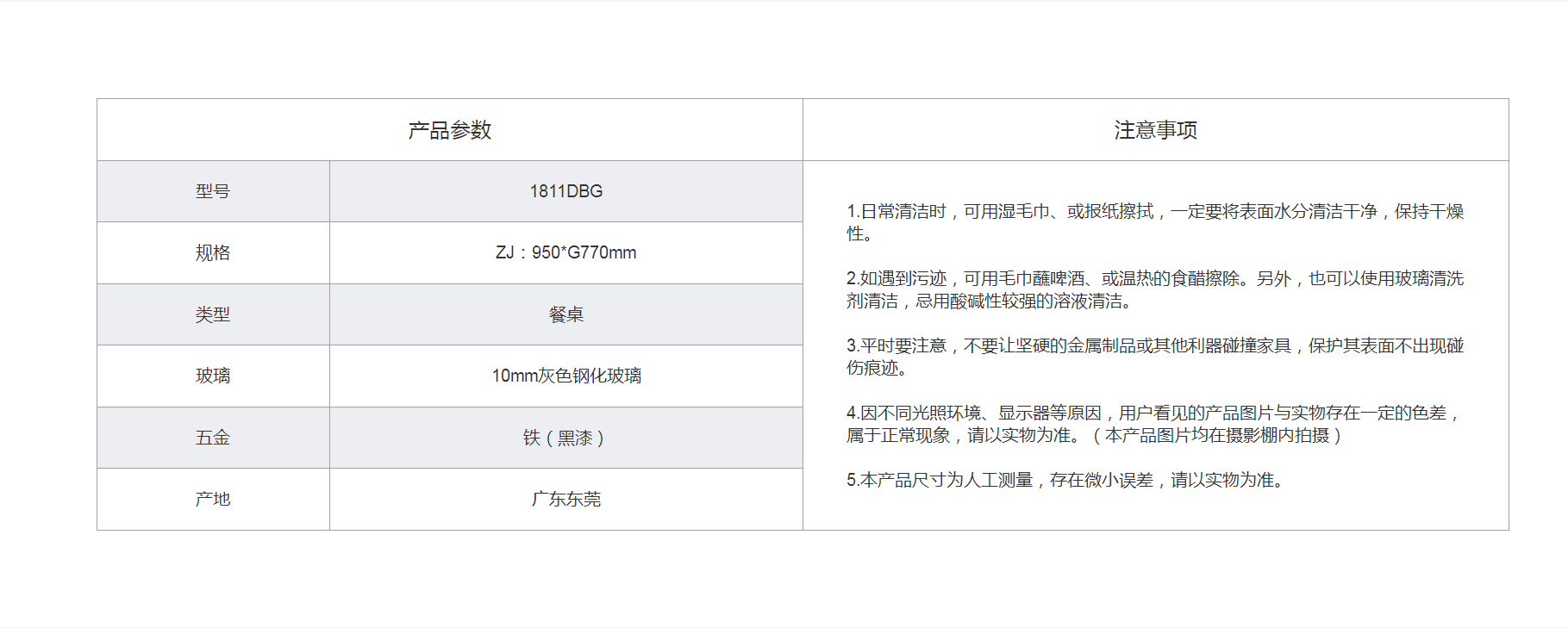Click the 注意事项 column header
The height and width of the screenshot is (628, 1568).
tap(1155, 130)
